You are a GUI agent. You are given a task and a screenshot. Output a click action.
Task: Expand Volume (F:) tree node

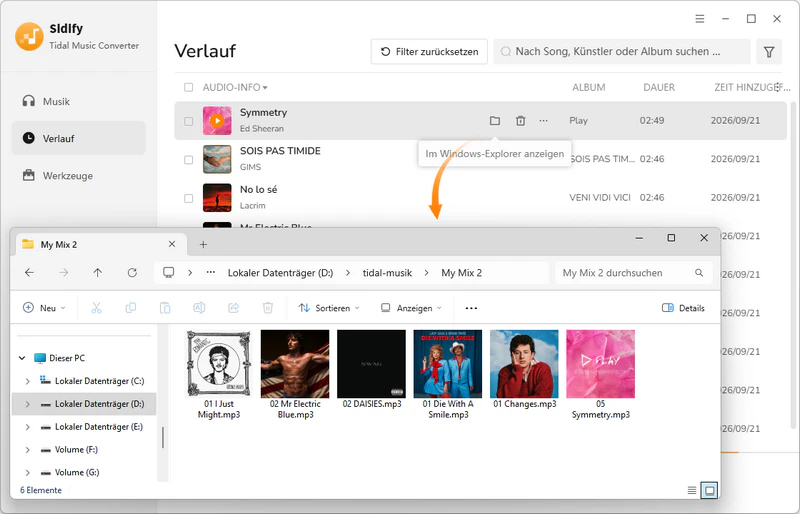tap(28, 450)
